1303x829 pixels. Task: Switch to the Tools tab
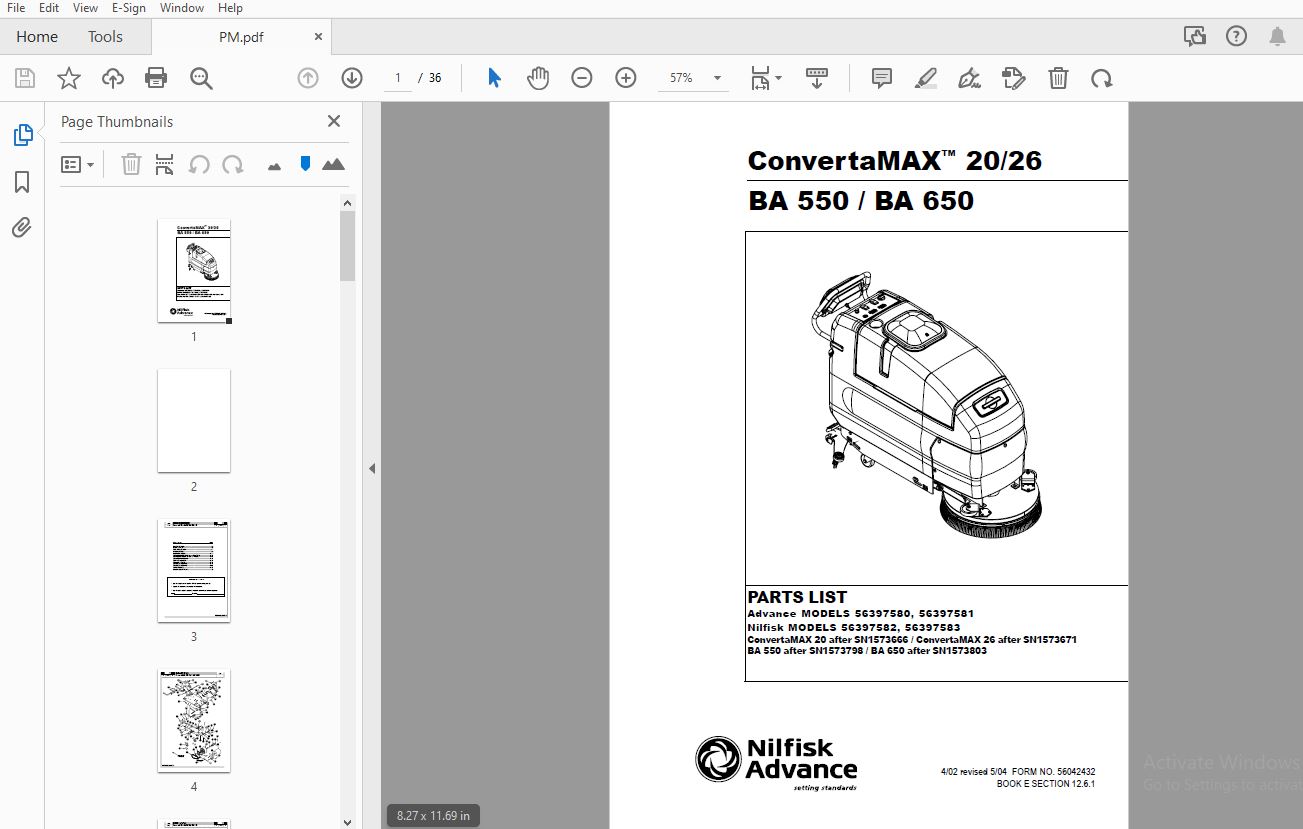105,37
